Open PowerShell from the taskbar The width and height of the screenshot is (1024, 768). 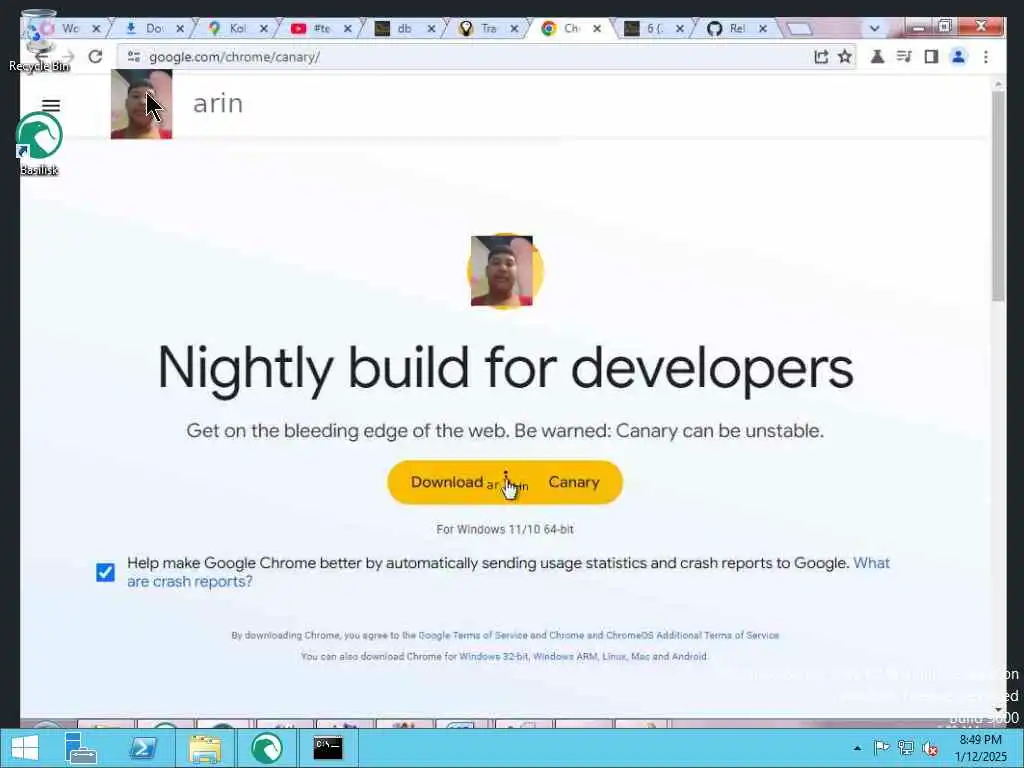142,748
